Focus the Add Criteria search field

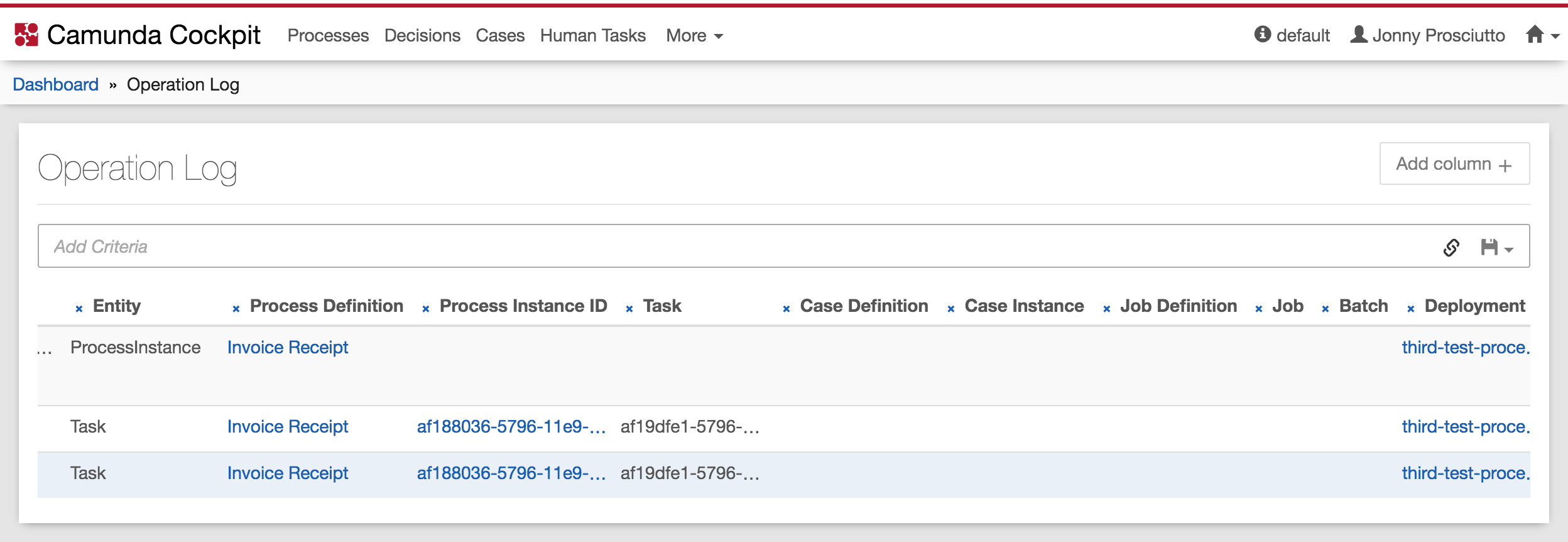click(691, 246)
